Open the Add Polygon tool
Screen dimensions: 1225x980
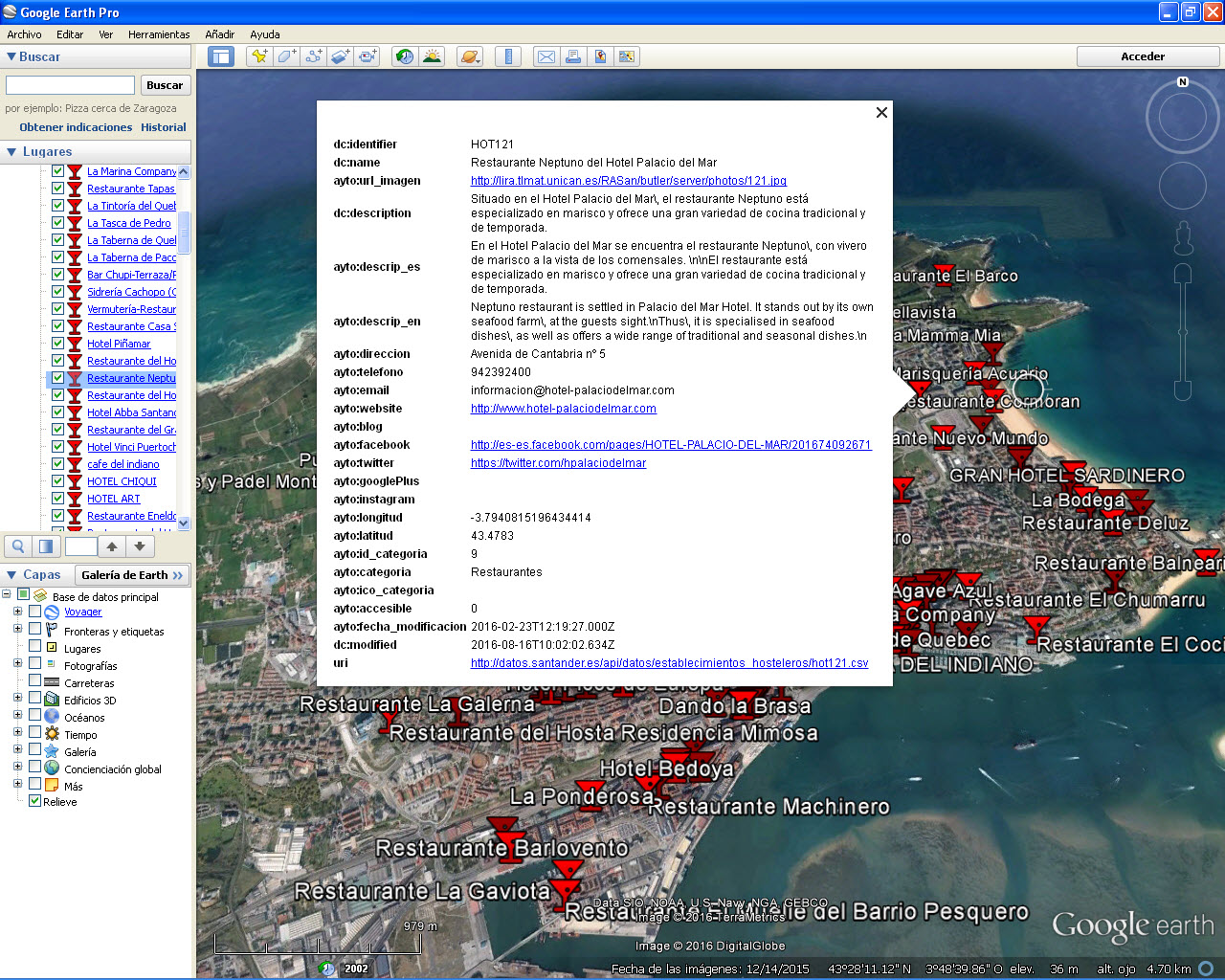tap(285, 56)
